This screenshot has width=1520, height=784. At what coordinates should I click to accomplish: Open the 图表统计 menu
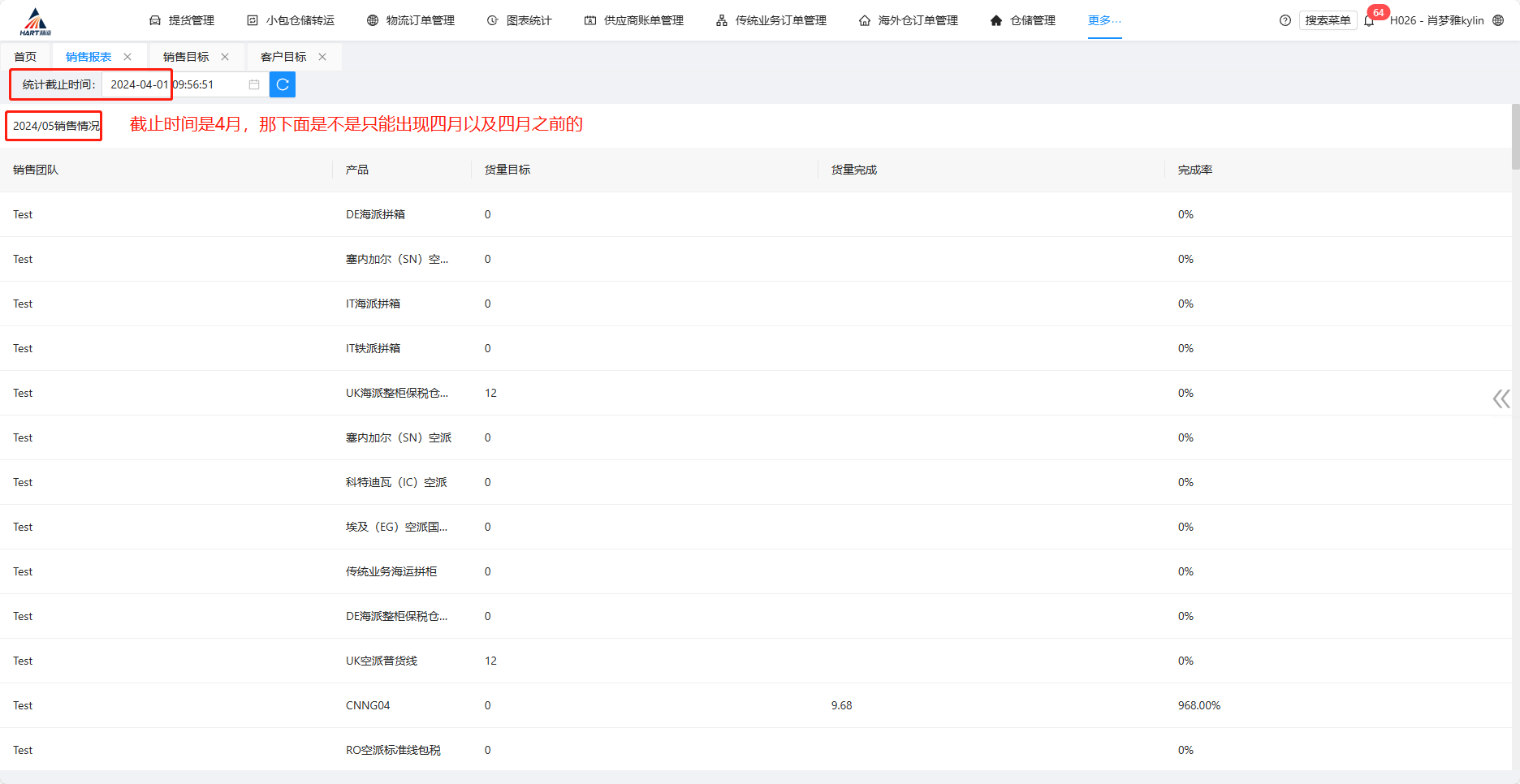click(520, 20)
